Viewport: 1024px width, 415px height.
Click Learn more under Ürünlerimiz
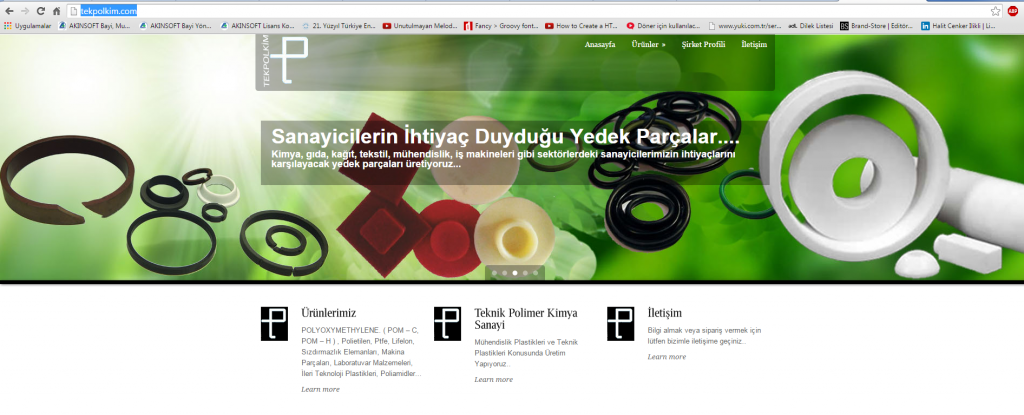(321, 390)
